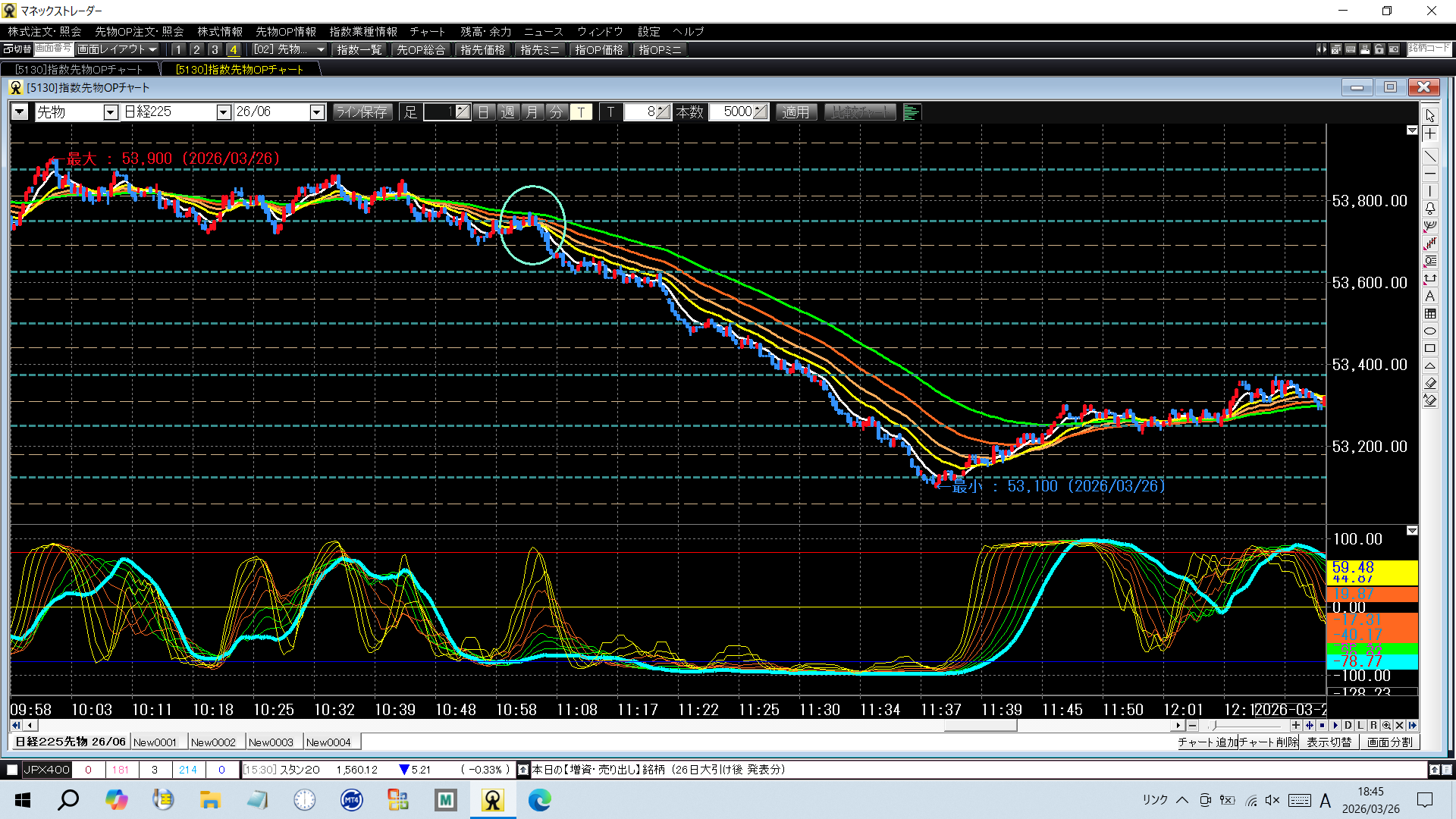Viewport: 1456px width, 819px height.
Task: Expand the 画面レイアウト dropdown
Action: pyautogui.click(x=152, y=49)
